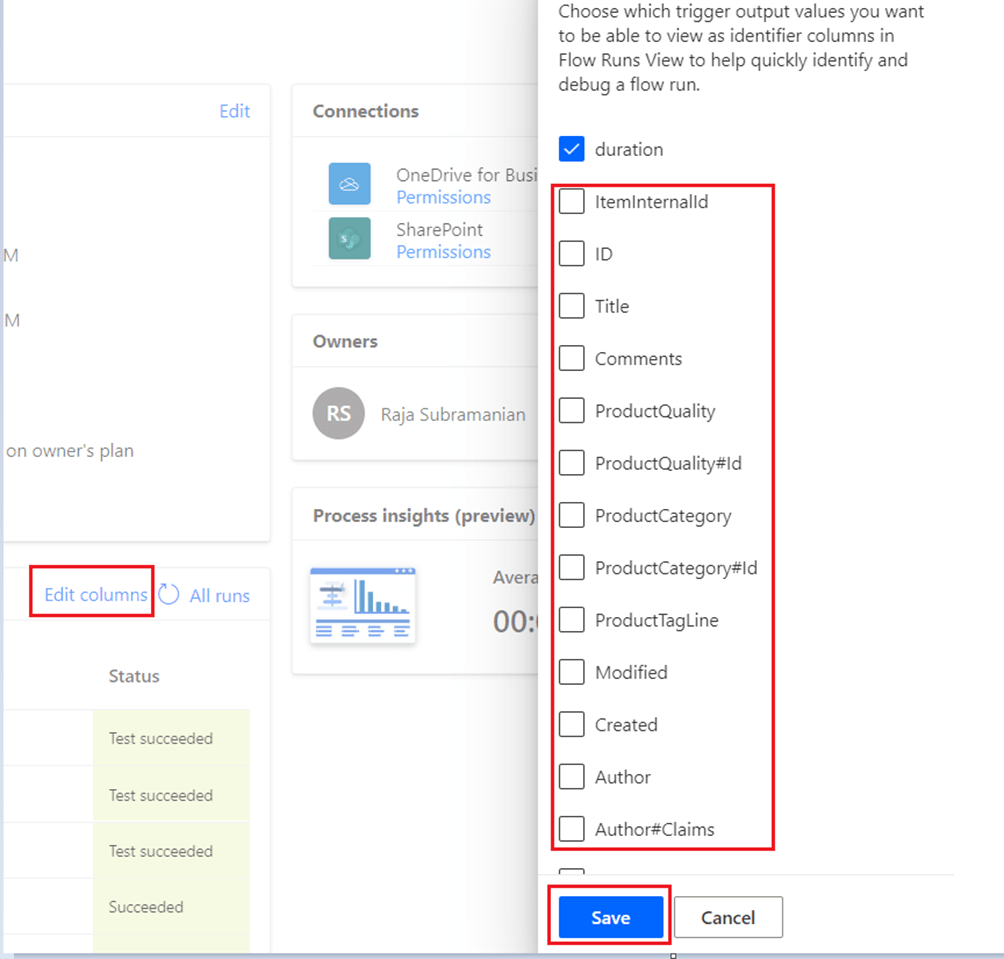Screen dimensions: 1004x959
Task: Open the Edit columns link
Action: [96, 595]
